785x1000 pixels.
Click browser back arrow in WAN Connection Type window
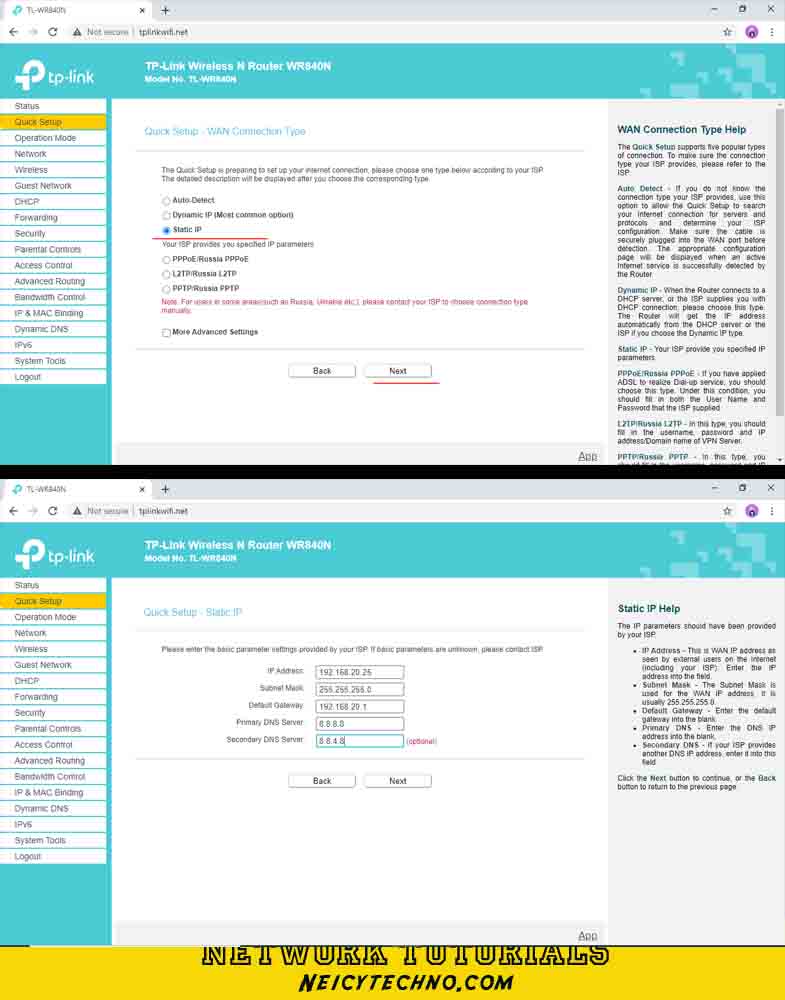point(13,32)
